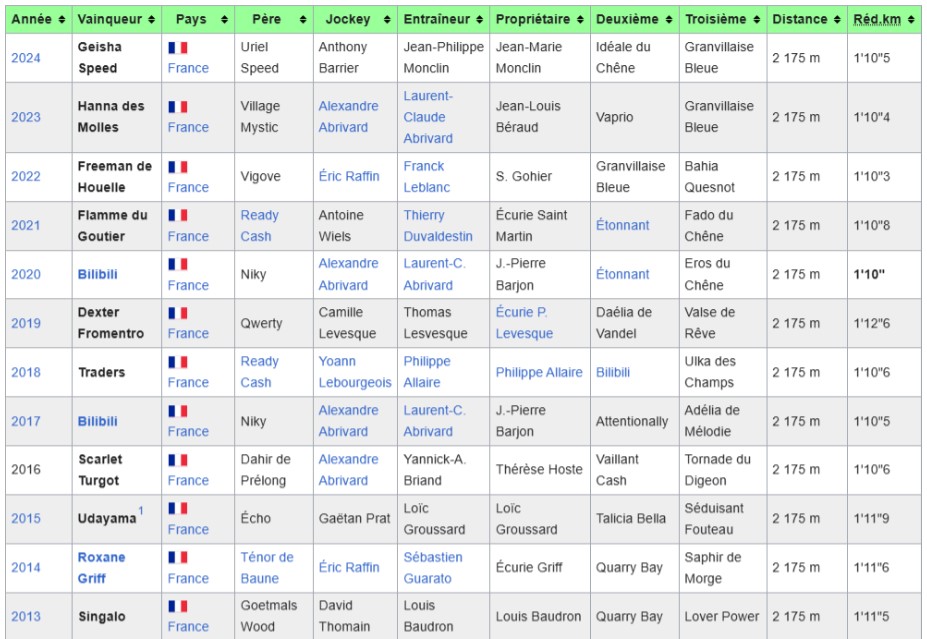Click the French flag in the Dexter Fromentro row

tap(177, 313)
